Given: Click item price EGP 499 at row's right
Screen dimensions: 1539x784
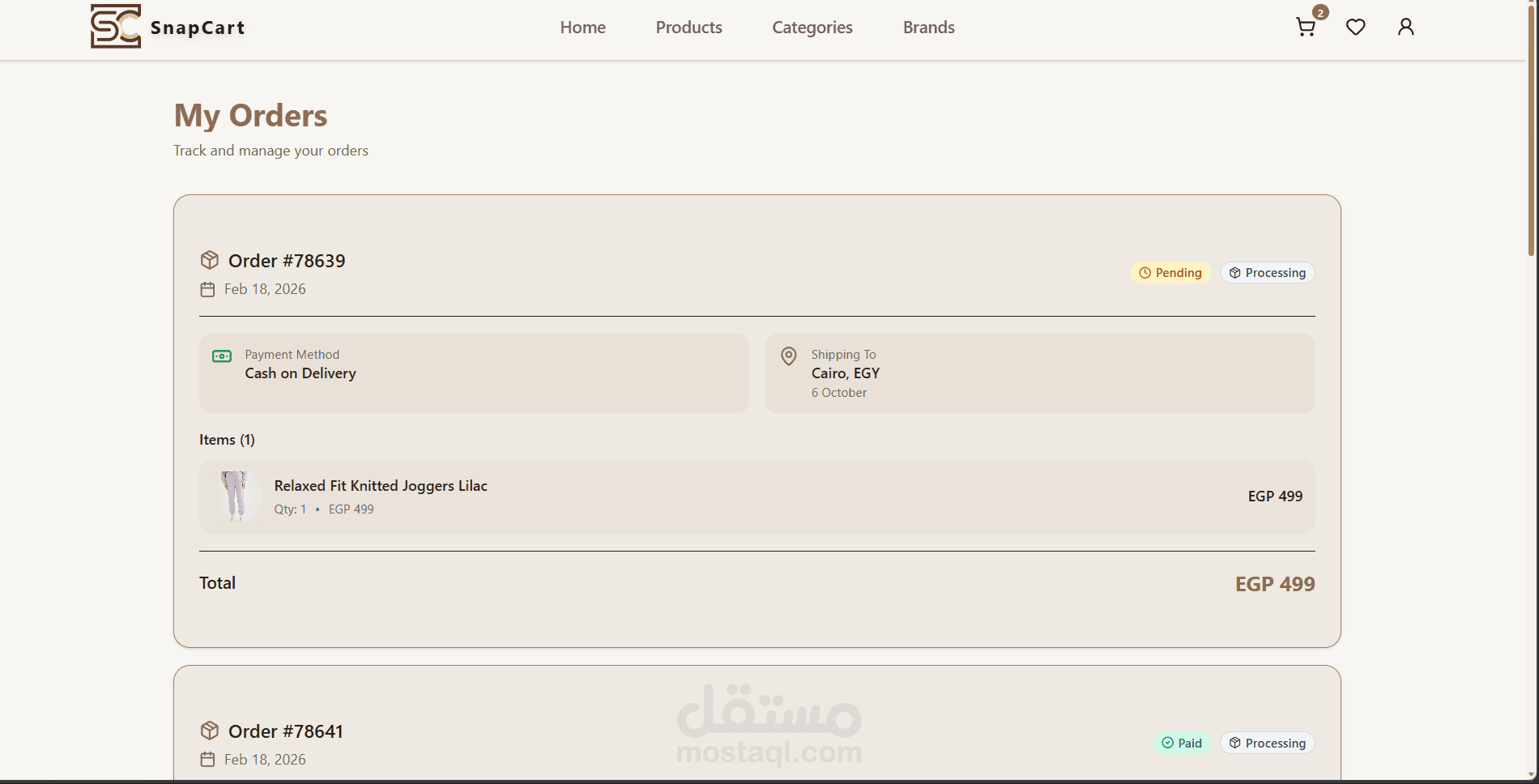Looking at the screenshot, I should [x=1275, y=496].
